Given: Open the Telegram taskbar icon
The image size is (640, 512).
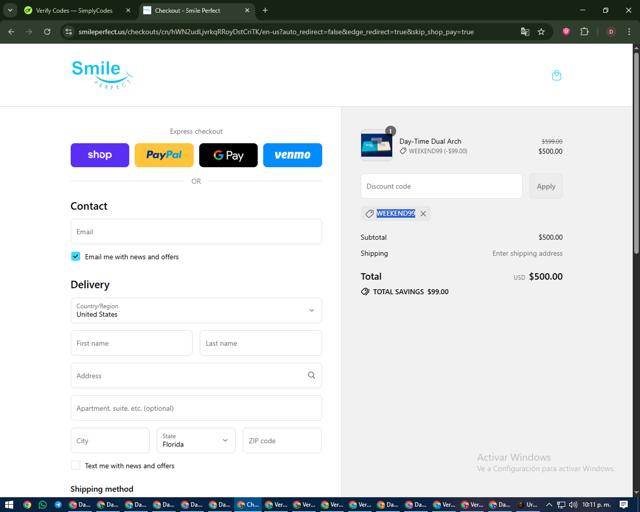Looking at the screenshot, I should [x=58, y=505].
